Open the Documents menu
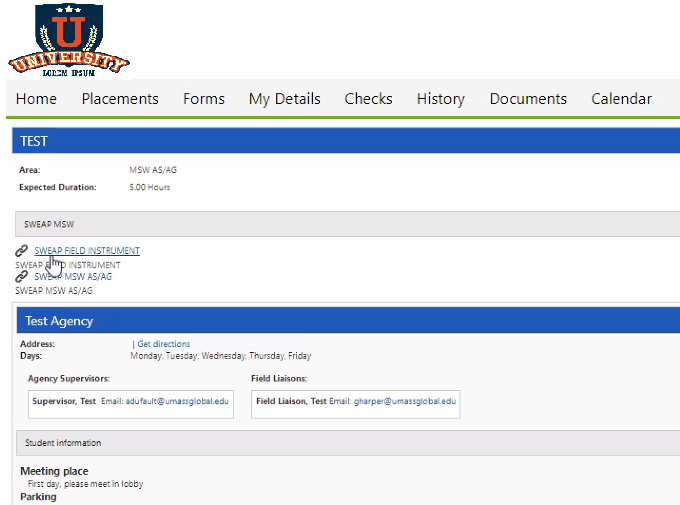Viewport: 680px width, 505px height. 528,99
